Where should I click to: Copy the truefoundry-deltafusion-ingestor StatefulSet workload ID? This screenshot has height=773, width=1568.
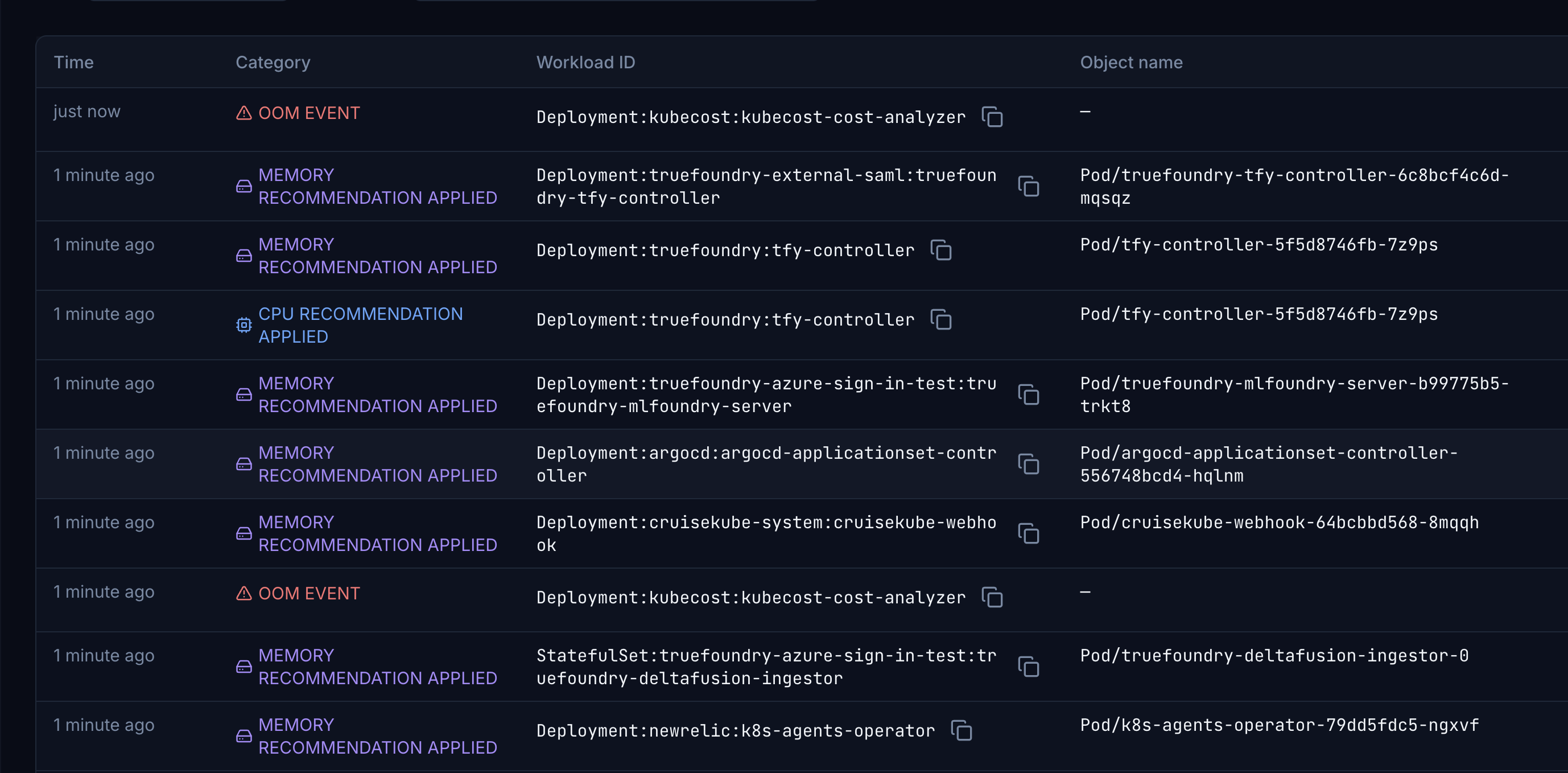coord(1029,667)
